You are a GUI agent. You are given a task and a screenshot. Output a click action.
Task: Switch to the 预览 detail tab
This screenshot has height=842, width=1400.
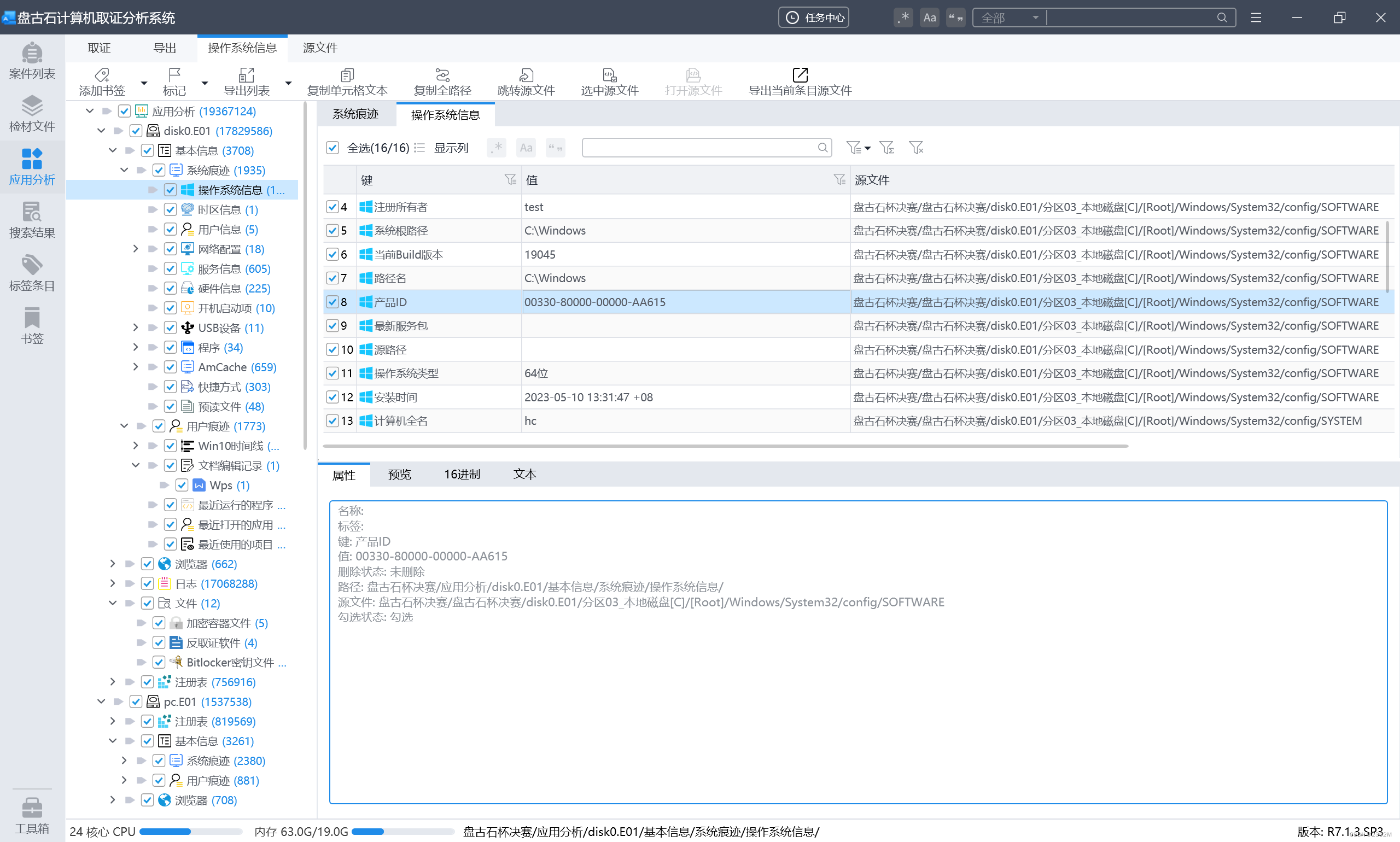[x=399, y=475]
